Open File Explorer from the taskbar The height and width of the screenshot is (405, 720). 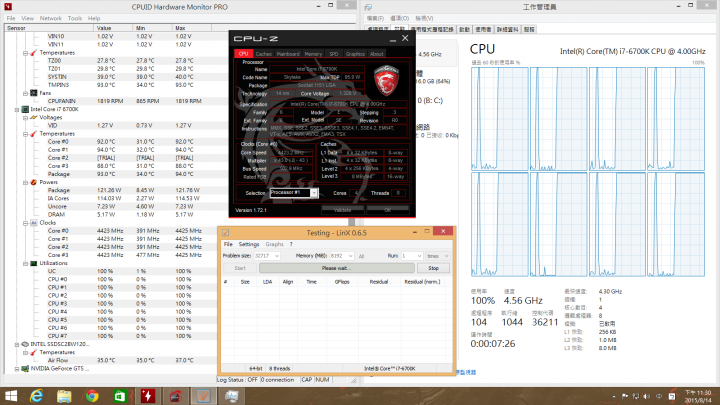coord(64,396)
